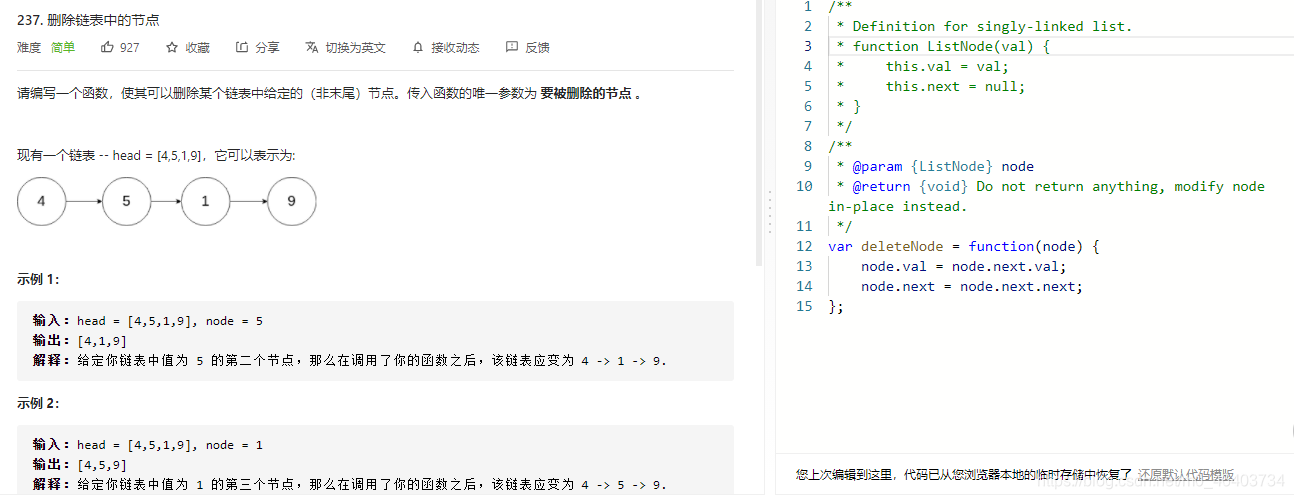Click the bold phrase '要被删除的节点'
The width and height of the screenshot is (1294, 499).
pos(586,93)
